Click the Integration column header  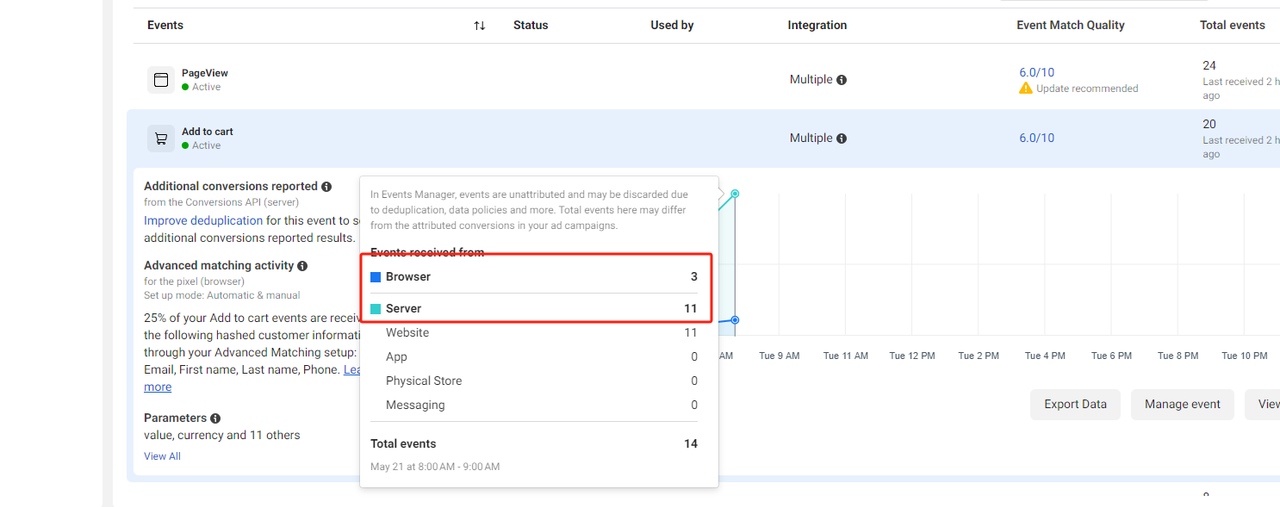(x=817, y=25)
